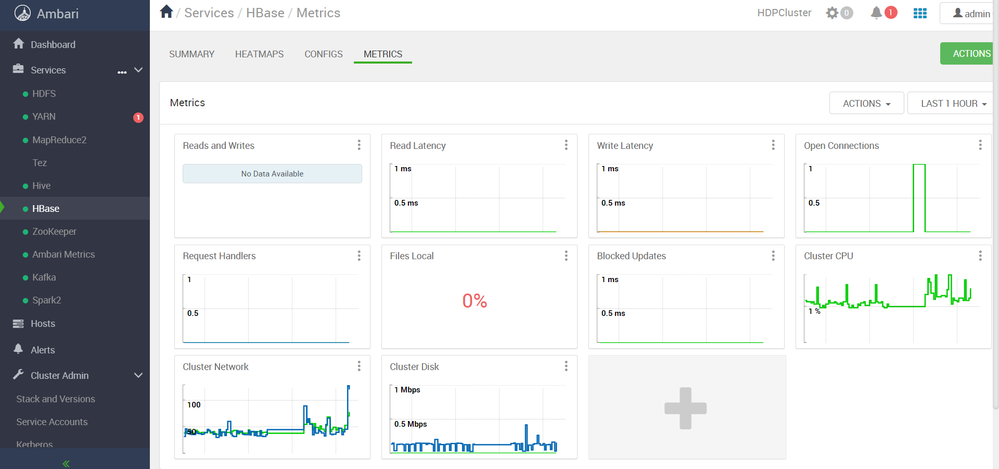Screen dimensions: 999x469
Task: Switch to the SUMMARY tab
Action: pyautogui.click(x=192, y=54)
